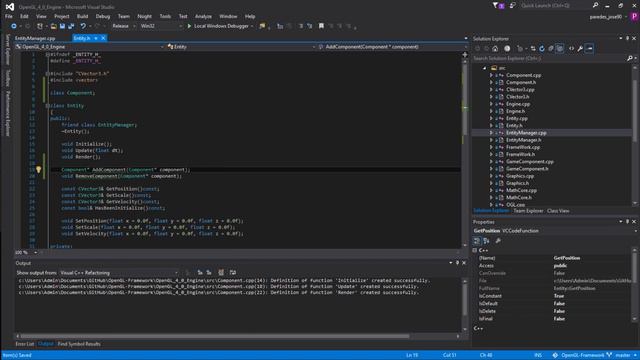Toggle Preview Selected Items button
Image resolution: width=640 pixels, height=360 pixels.
point(589,49)
